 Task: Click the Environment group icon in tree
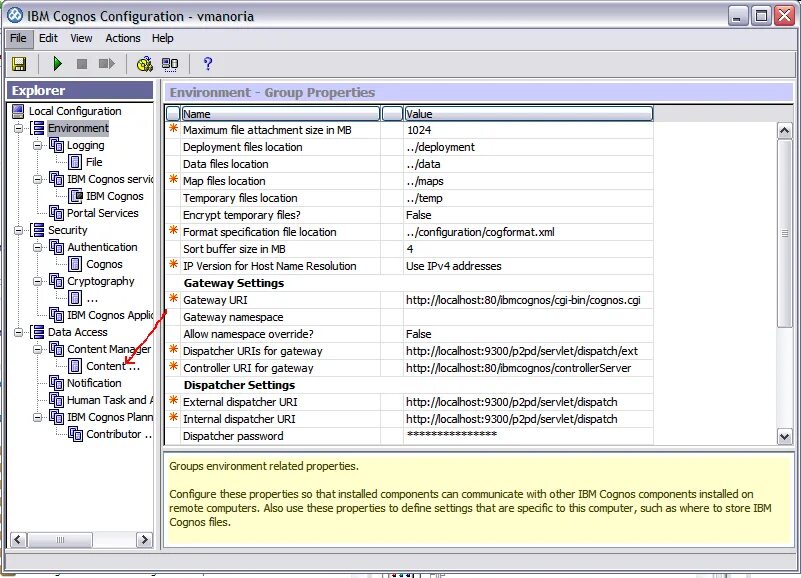click(x=37, y=128)
